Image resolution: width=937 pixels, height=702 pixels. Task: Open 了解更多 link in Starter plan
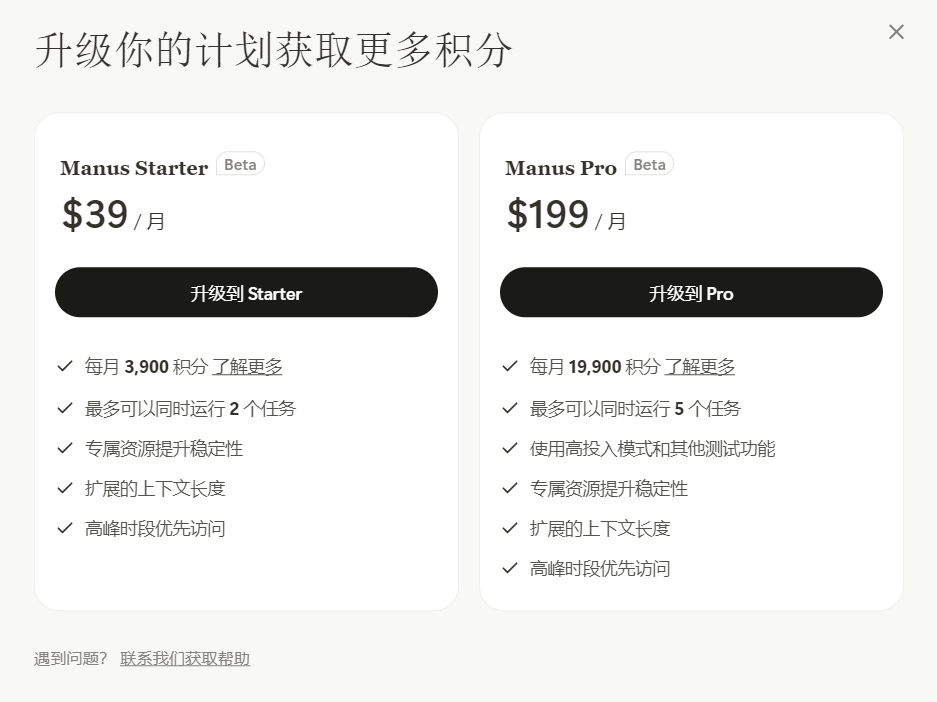pos(247,367)
